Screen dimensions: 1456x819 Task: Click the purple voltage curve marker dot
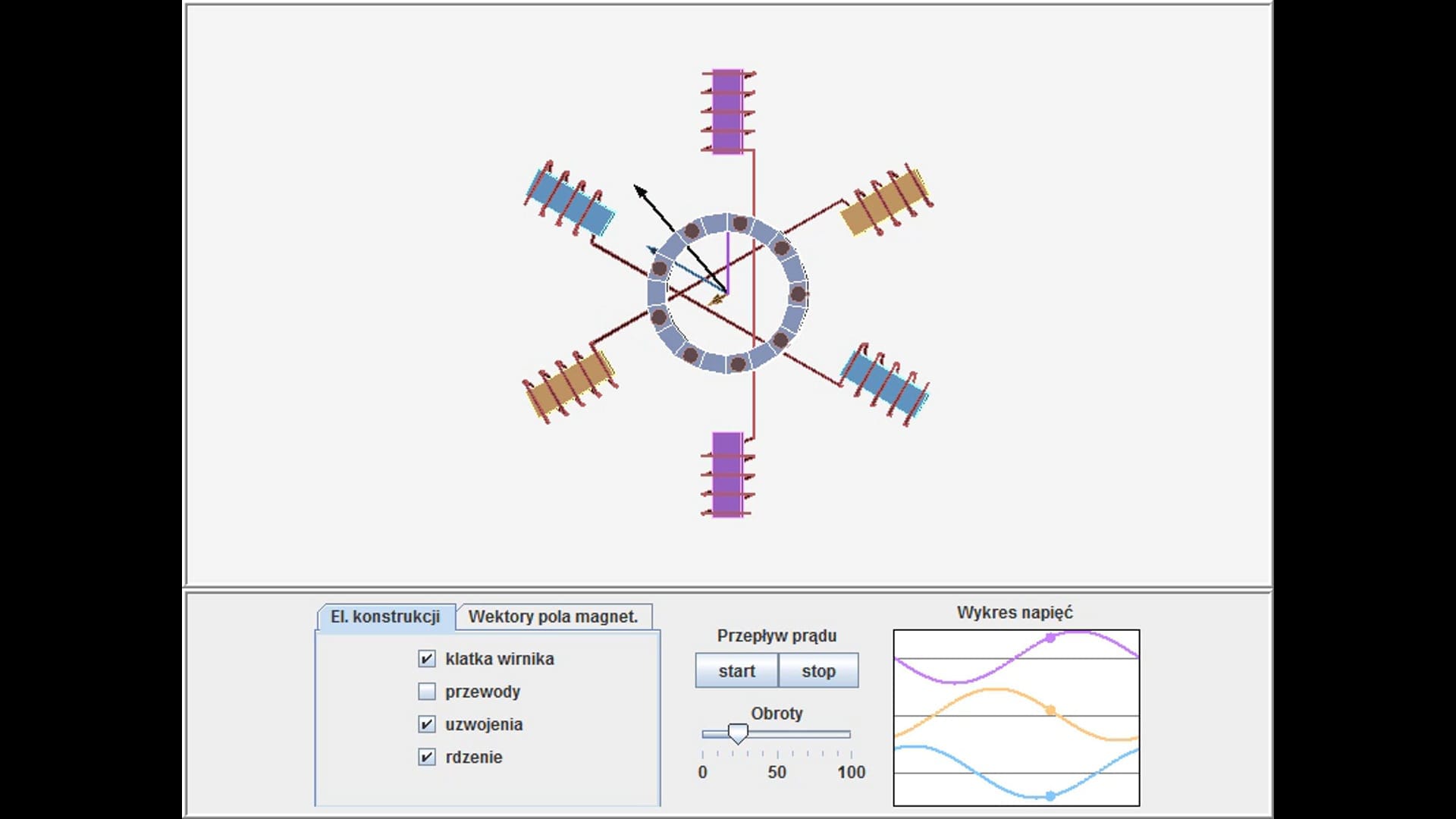[1050, 639]
